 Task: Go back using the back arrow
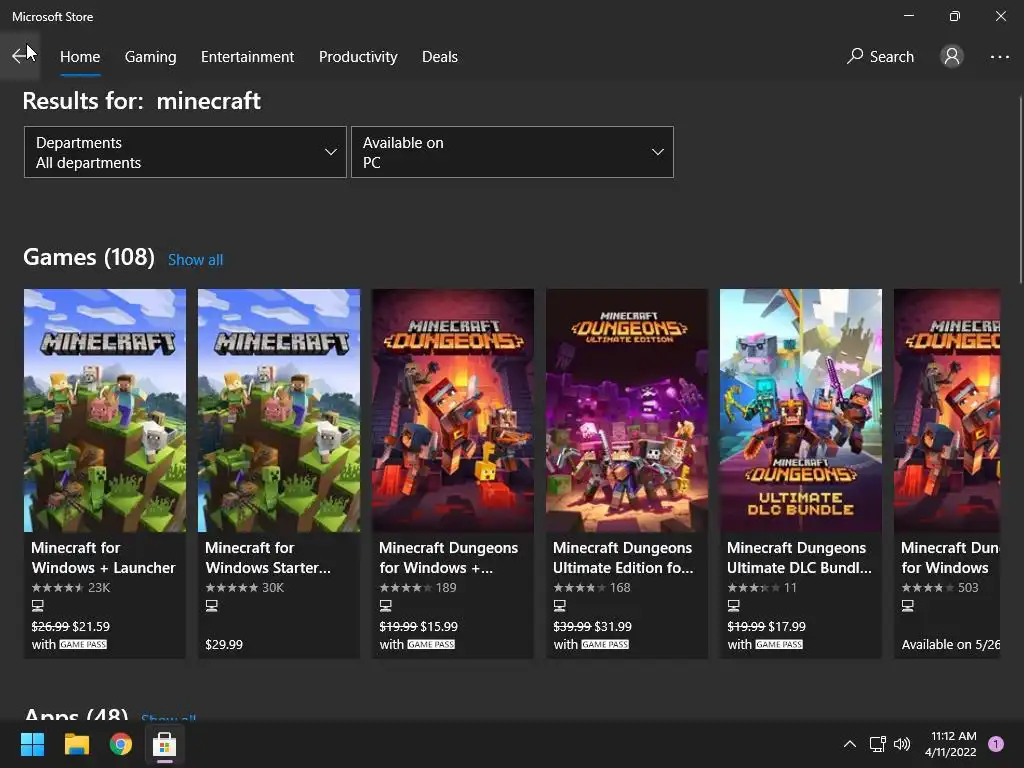point(20,56)
